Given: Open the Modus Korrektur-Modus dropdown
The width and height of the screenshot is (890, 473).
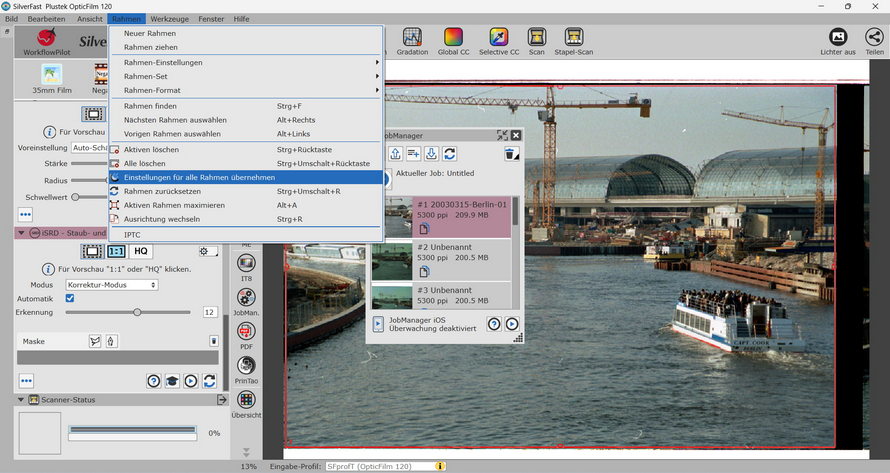Looking at the screenshot, I should point(112,285).
